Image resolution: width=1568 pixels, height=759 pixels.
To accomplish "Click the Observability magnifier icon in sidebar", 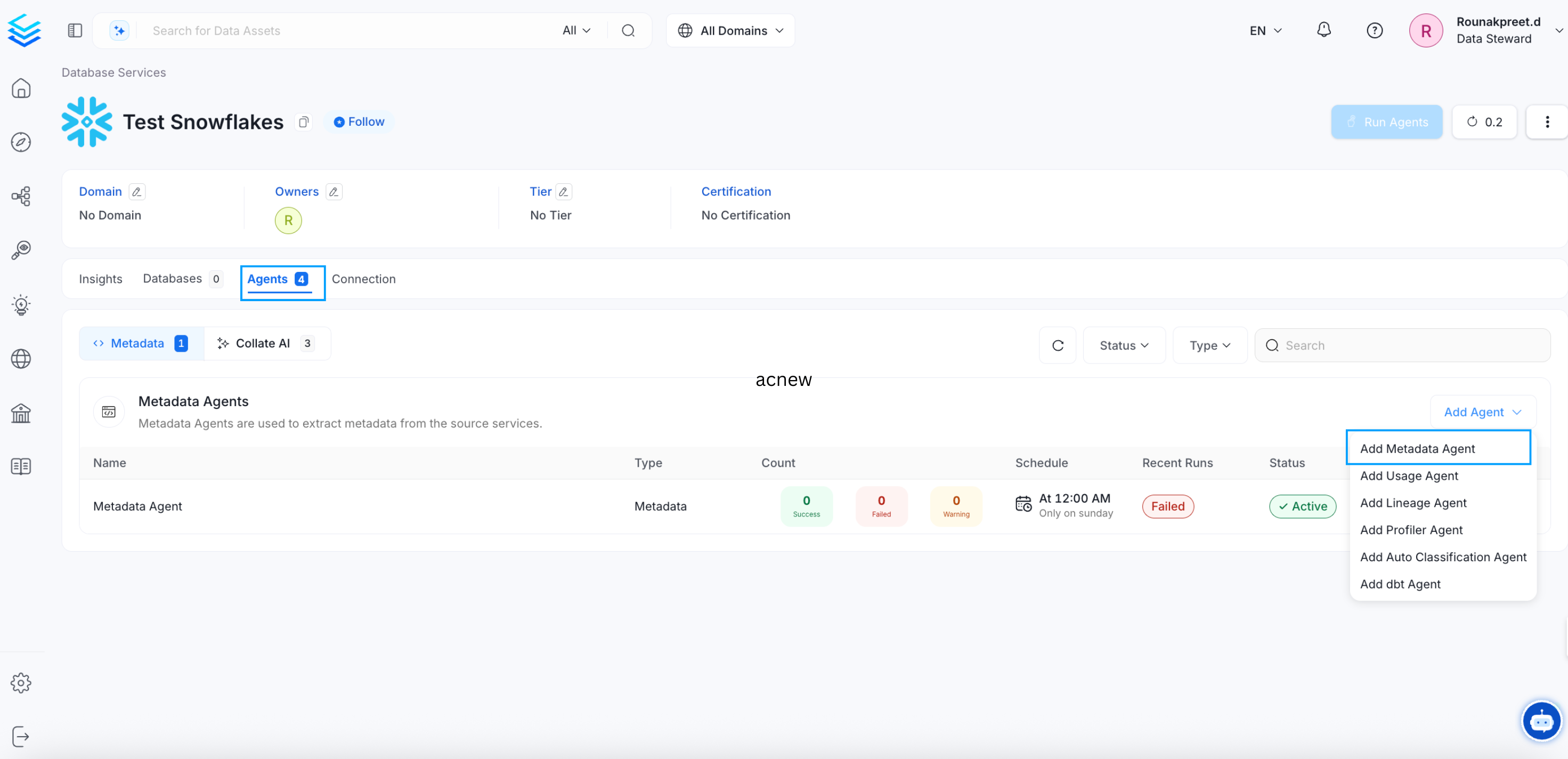I will [x=21, y=249].
